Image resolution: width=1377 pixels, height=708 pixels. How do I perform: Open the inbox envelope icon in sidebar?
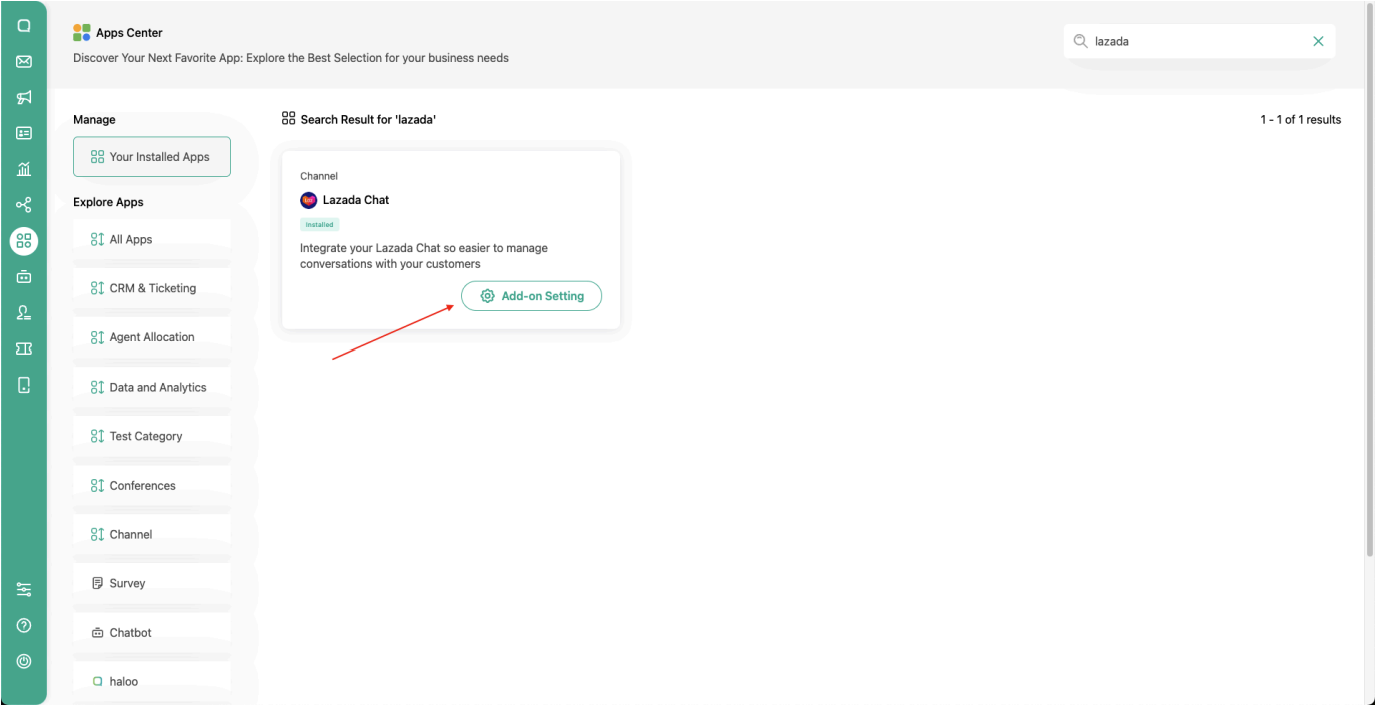coord(24,62)
